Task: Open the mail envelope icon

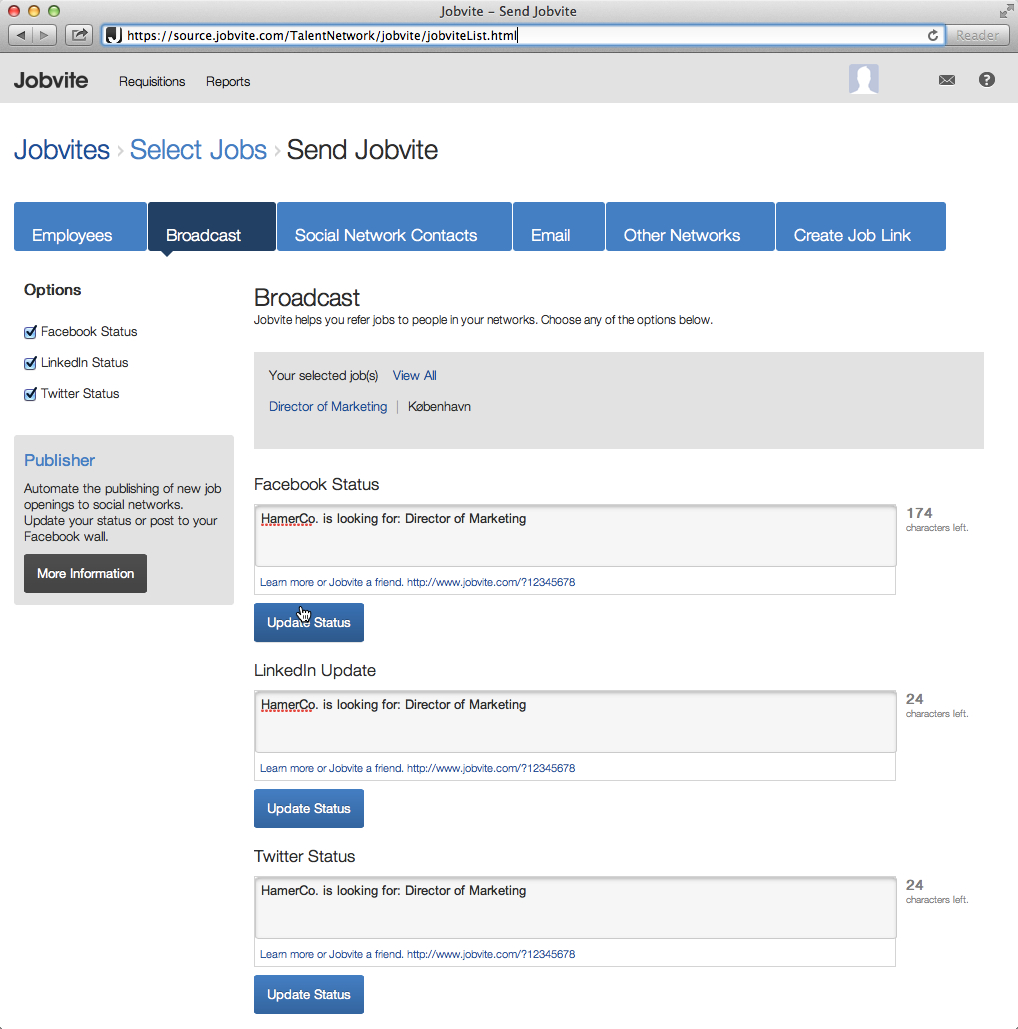Action: (x=946, y=80)
